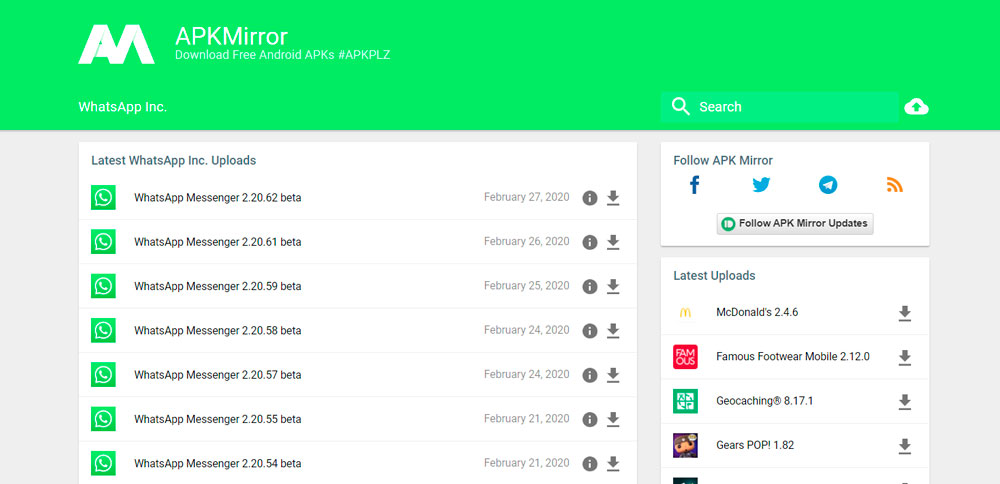This screenshot has width=1000, height=484.
Task: Click the Latest WhatsApp Inc. Uploads heading
Action: (x=173, y=161)
